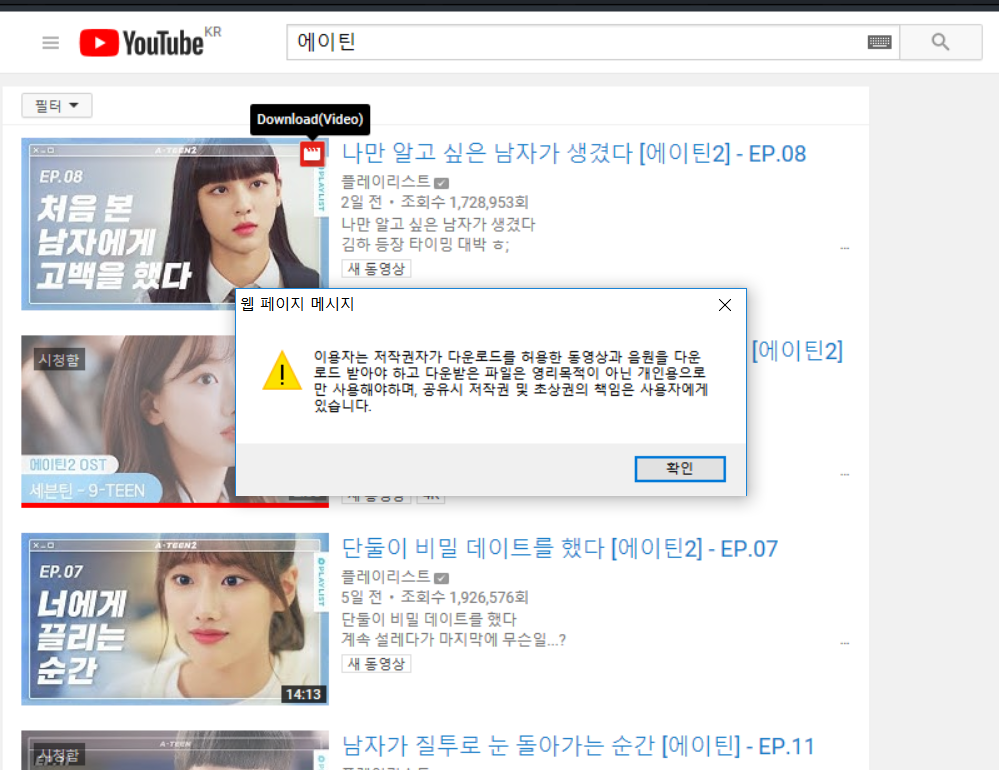Screen dimensions: 999x770
Task: Open more options for EP.08 video
Action: (844, 248)
